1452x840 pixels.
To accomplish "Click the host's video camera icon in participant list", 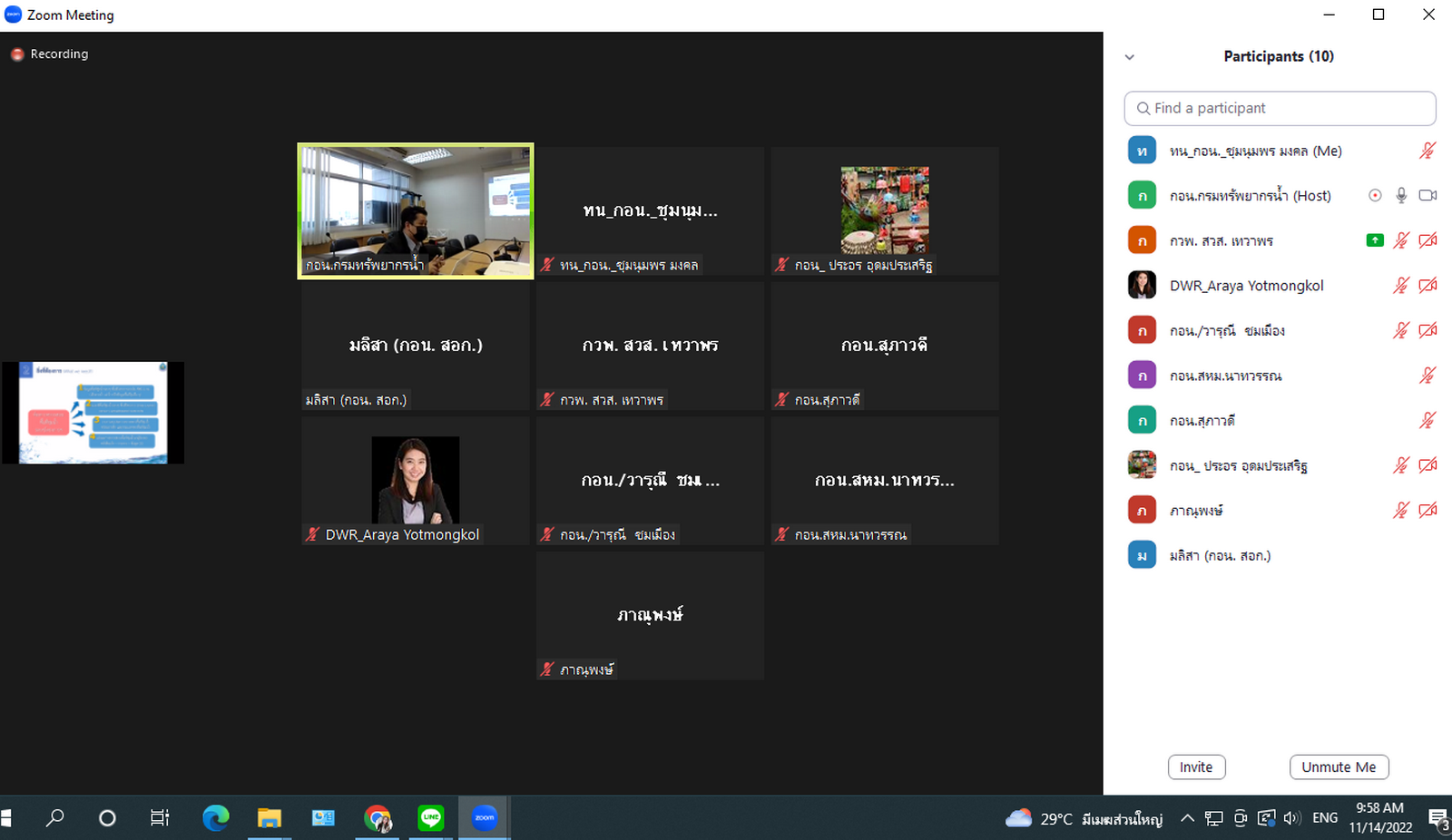I will [x=1427, y=196].
